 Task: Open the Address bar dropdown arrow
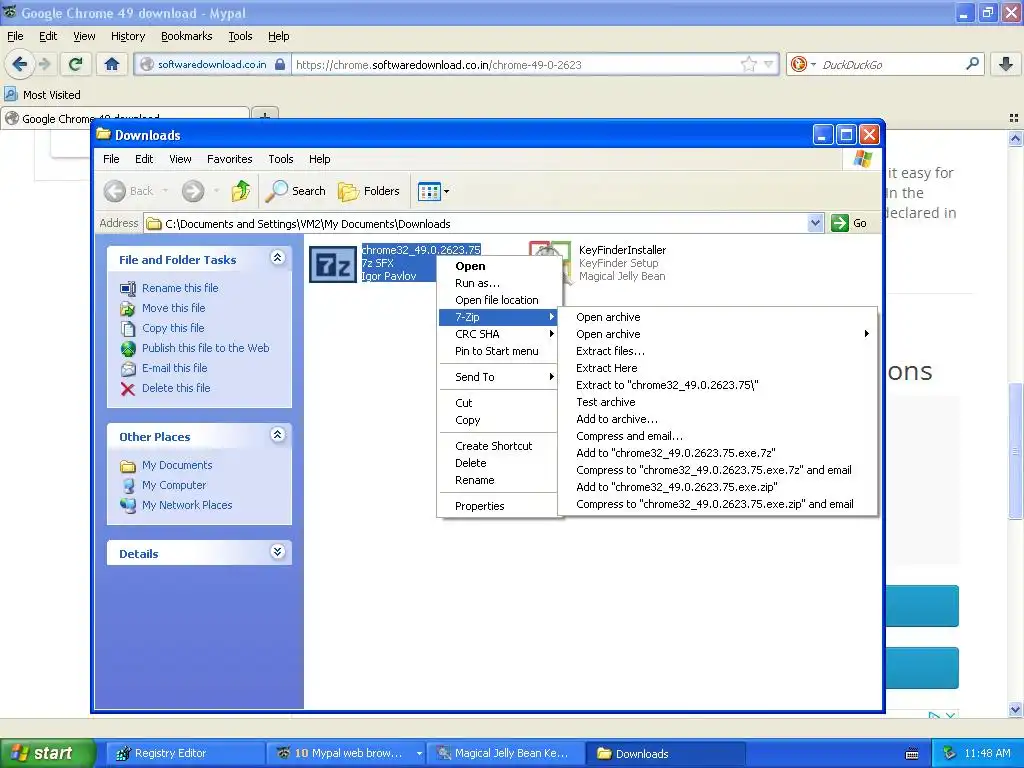[815, 223]
